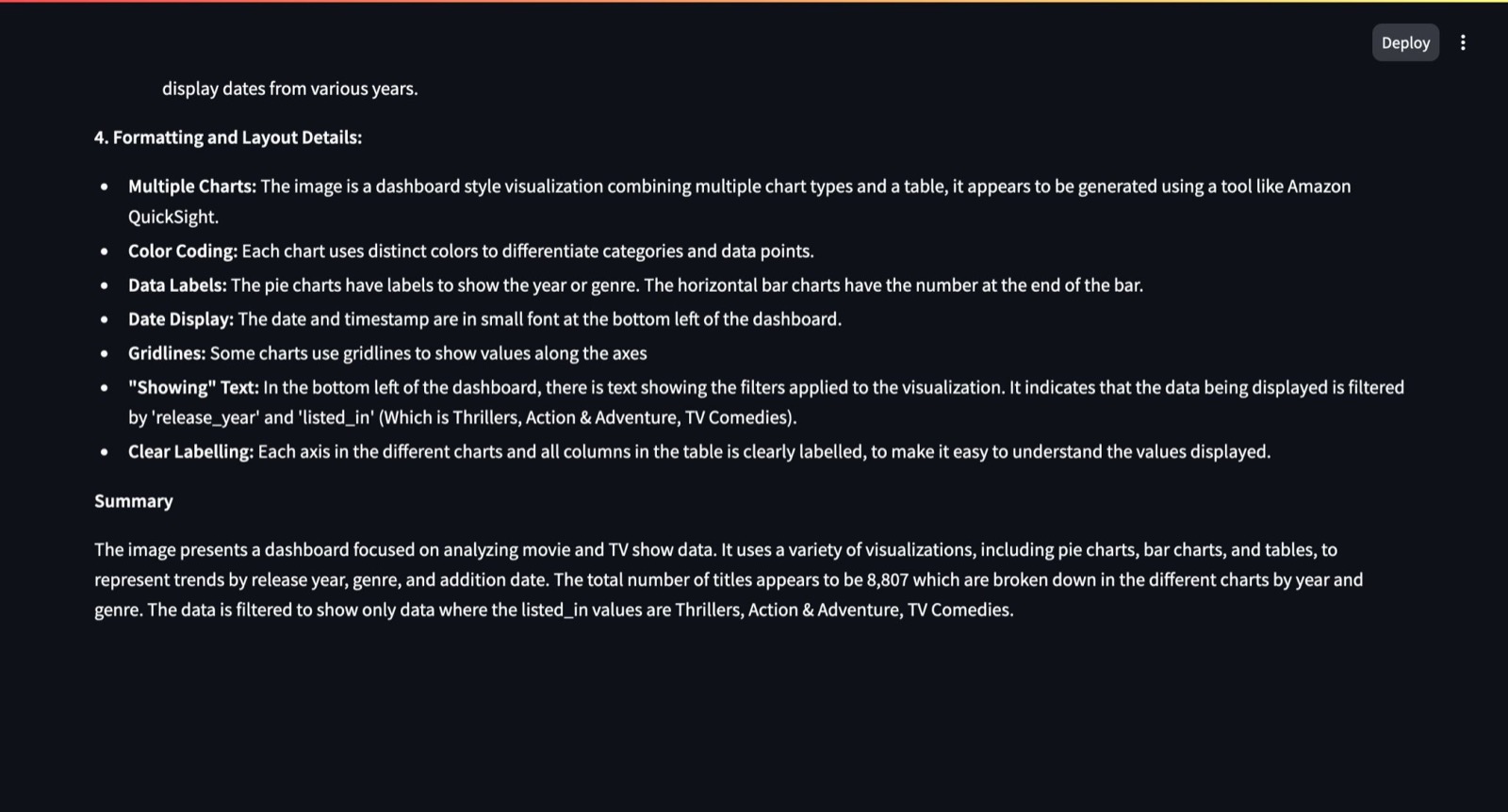Click the 'Gridlines:' bold label
Viewport: 1508px width, 812px height.
point(167,353)
